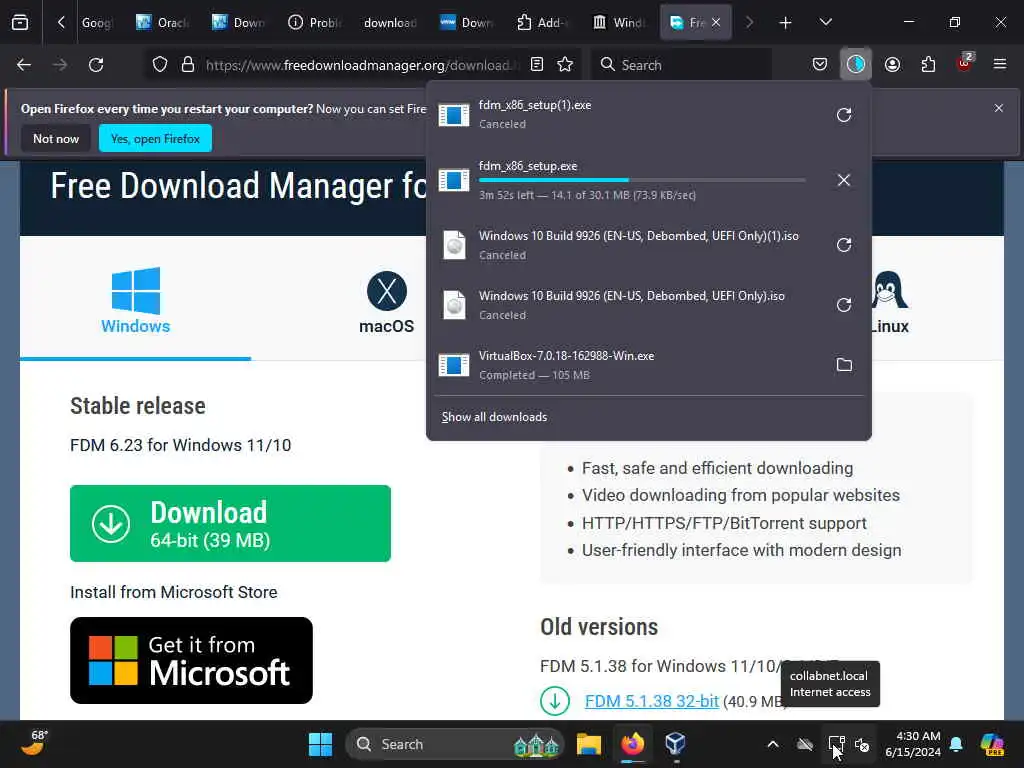Screen dimensions: 1024x768
Task: Close the active Free Download Manager tab
Action: point(716,23)
